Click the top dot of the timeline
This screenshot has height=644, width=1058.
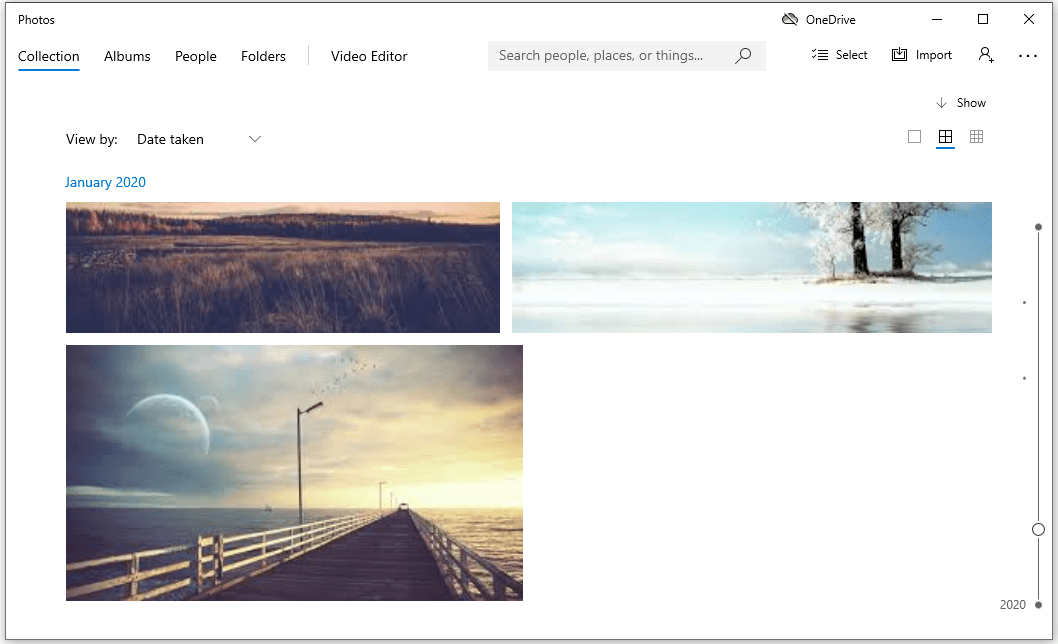(1038, 227)
